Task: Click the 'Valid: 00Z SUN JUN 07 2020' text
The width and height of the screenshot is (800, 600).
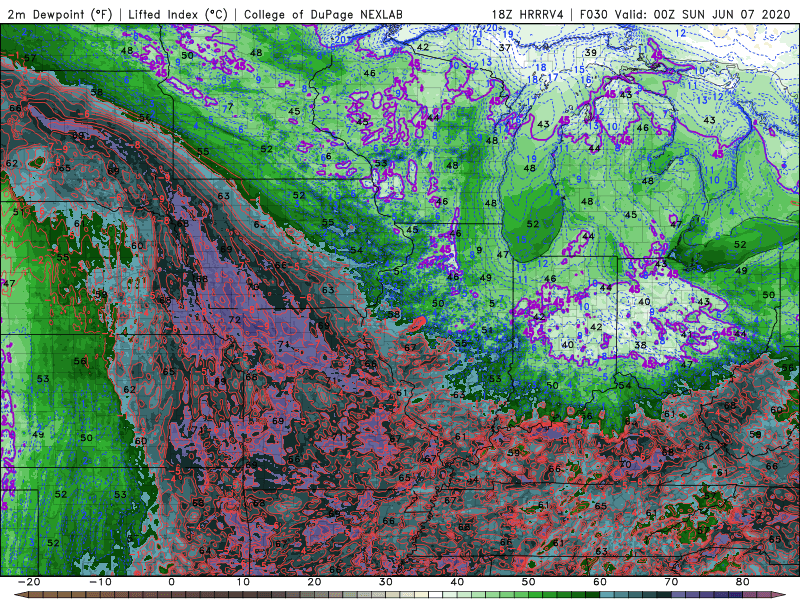Action: pyautogui.click(x=702, y=15)
